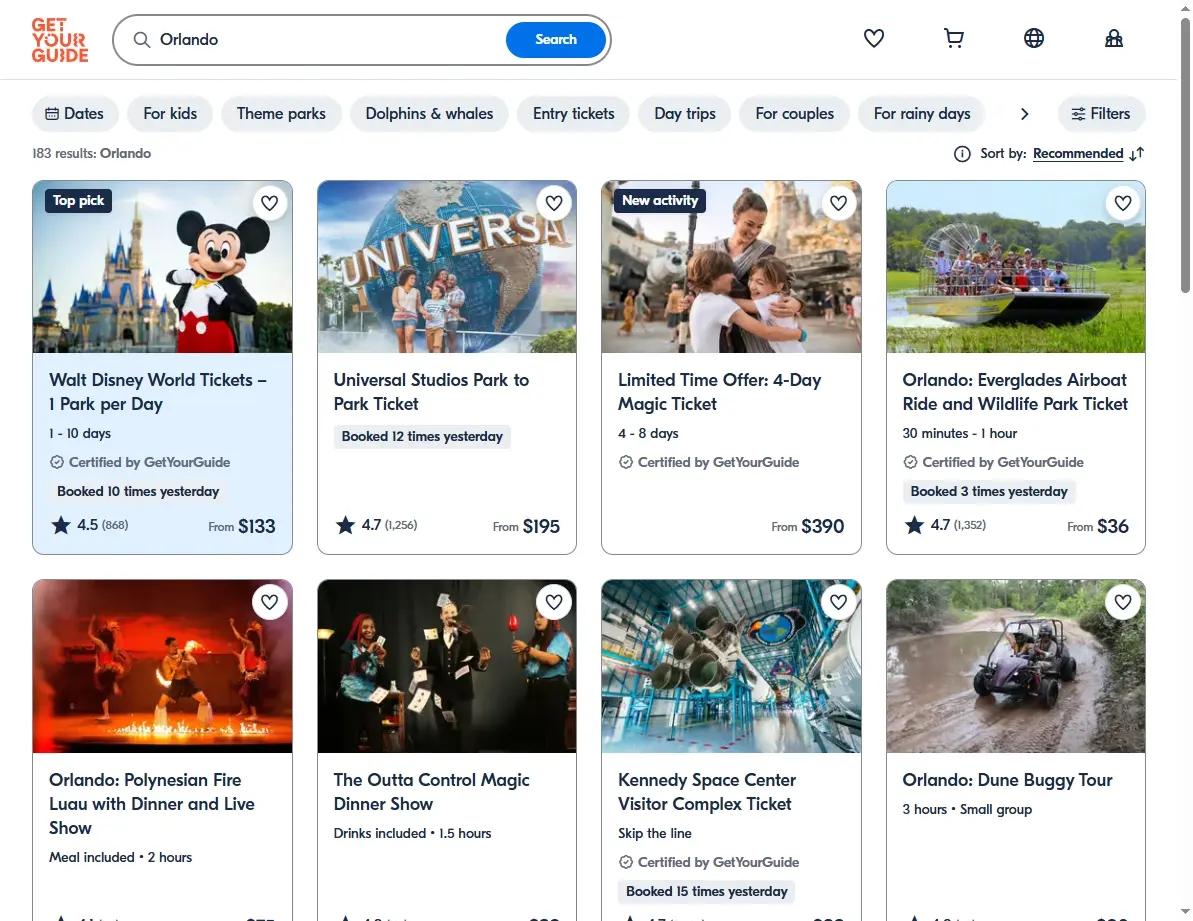The width and height of the screenshot is (1193, 921).
Task: Save Walt Disney World Tickets to wishlist
Action: pos(269,203)
